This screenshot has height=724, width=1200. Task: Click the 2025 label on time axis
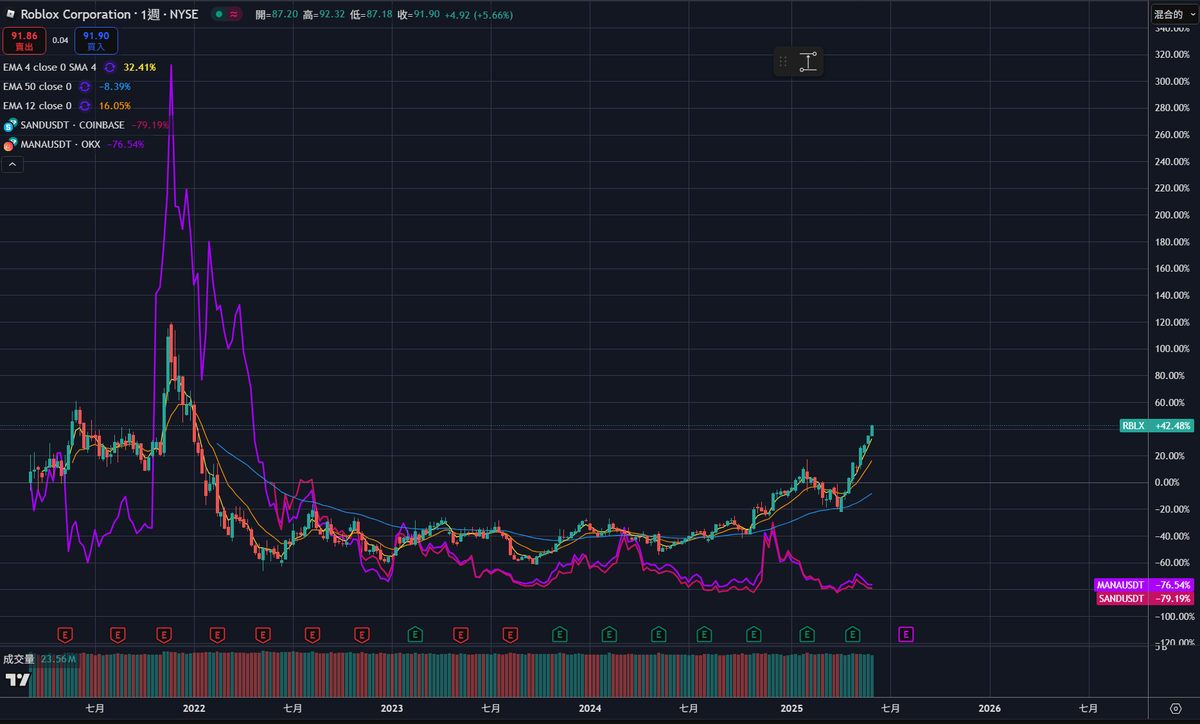click(792, 708)
